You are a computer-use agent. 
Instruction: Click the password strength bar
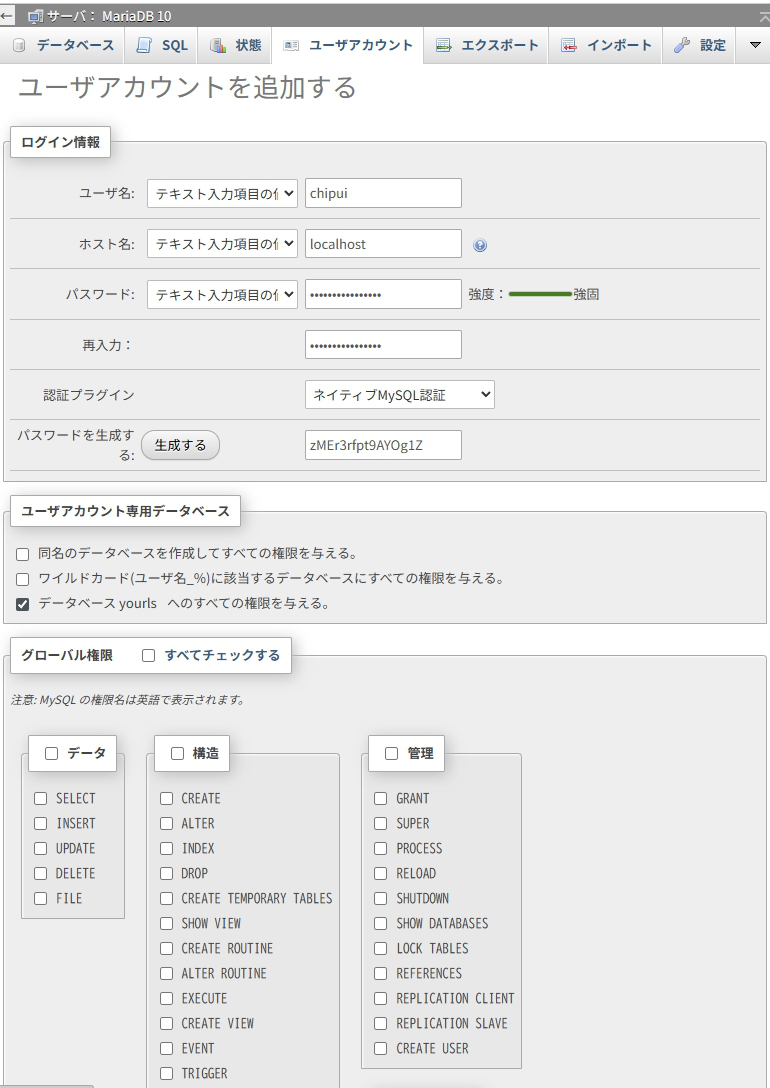(540, 295)
